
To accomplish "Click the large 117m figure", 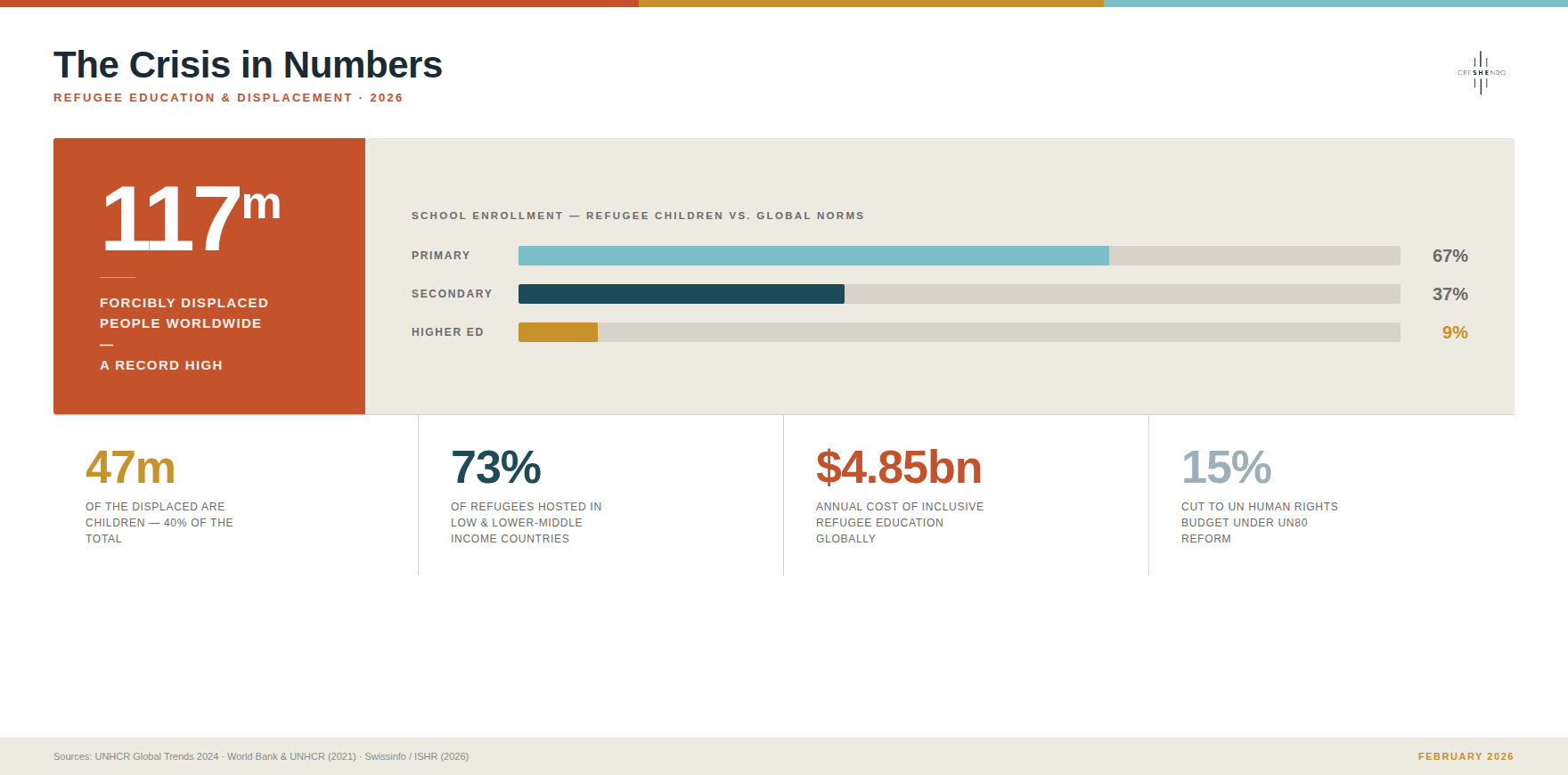I will [x=191, y=217].
